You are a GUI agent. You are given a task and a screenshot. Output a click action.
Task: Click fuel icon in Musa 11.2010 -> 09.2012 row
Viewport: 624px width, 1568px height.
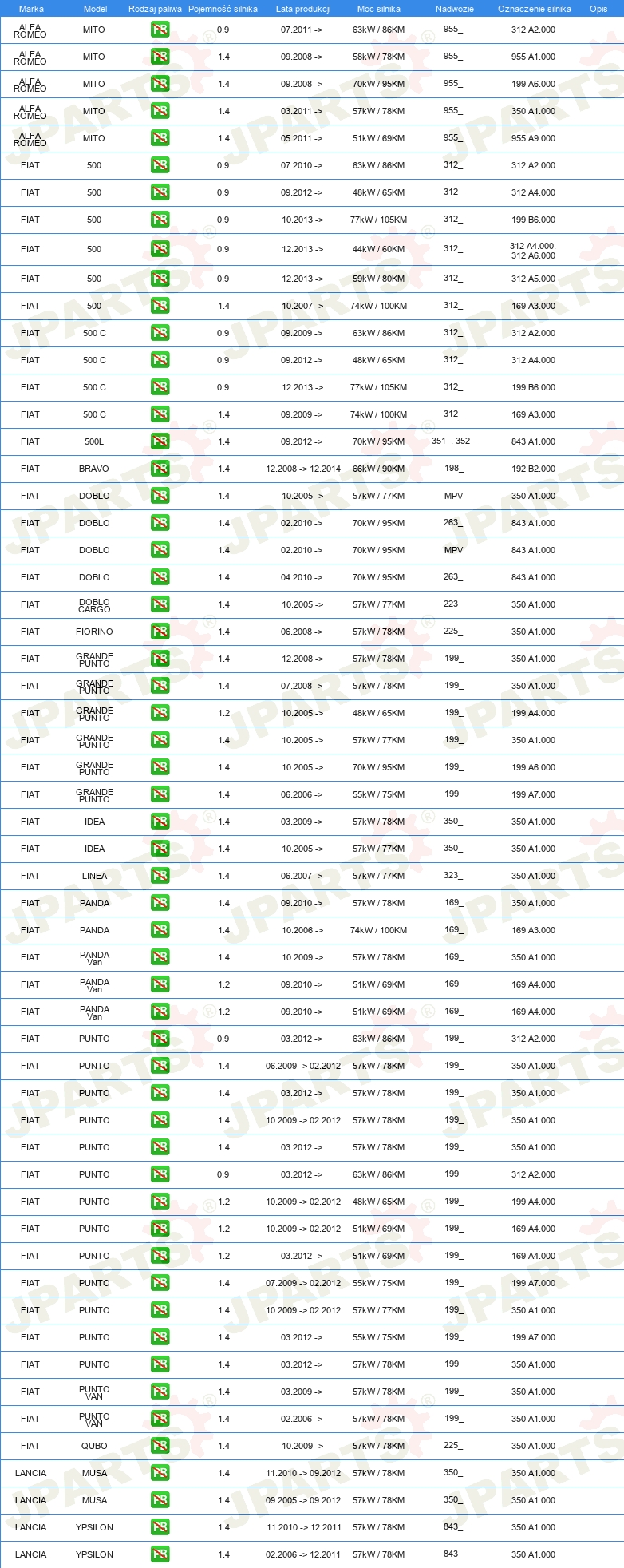160,1473
